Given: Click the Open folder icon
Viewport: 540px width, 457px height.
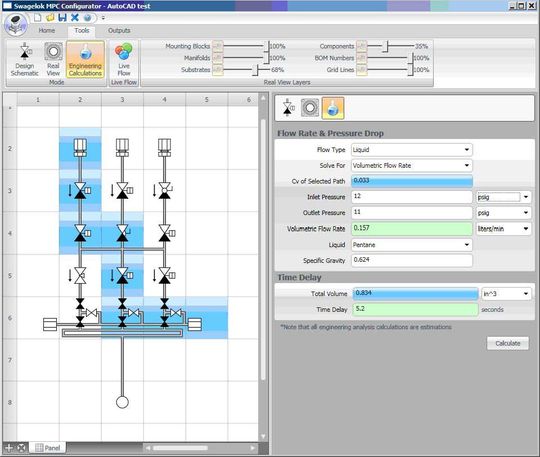Looking at the screenshot, I should point(50,18).
